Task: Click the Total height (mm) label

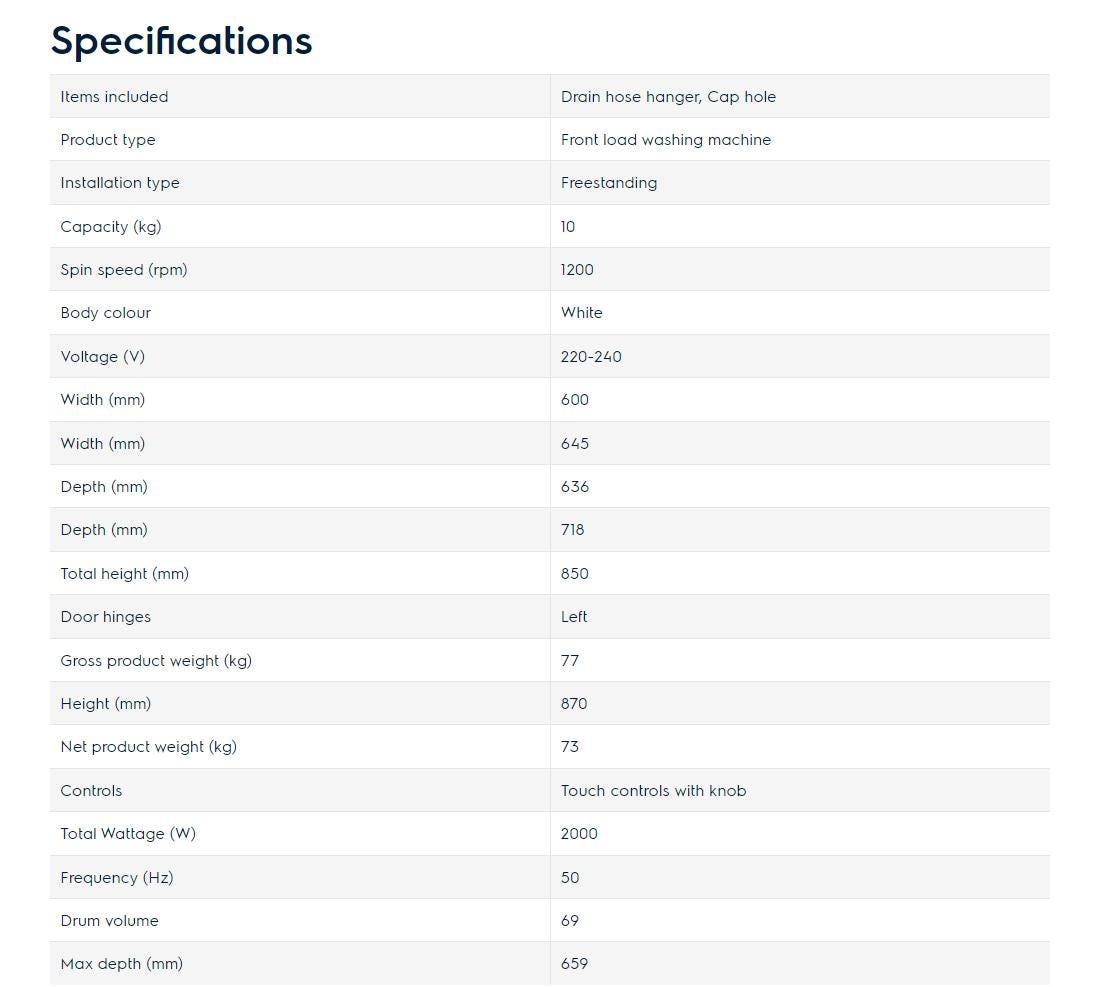Action: 124,574
